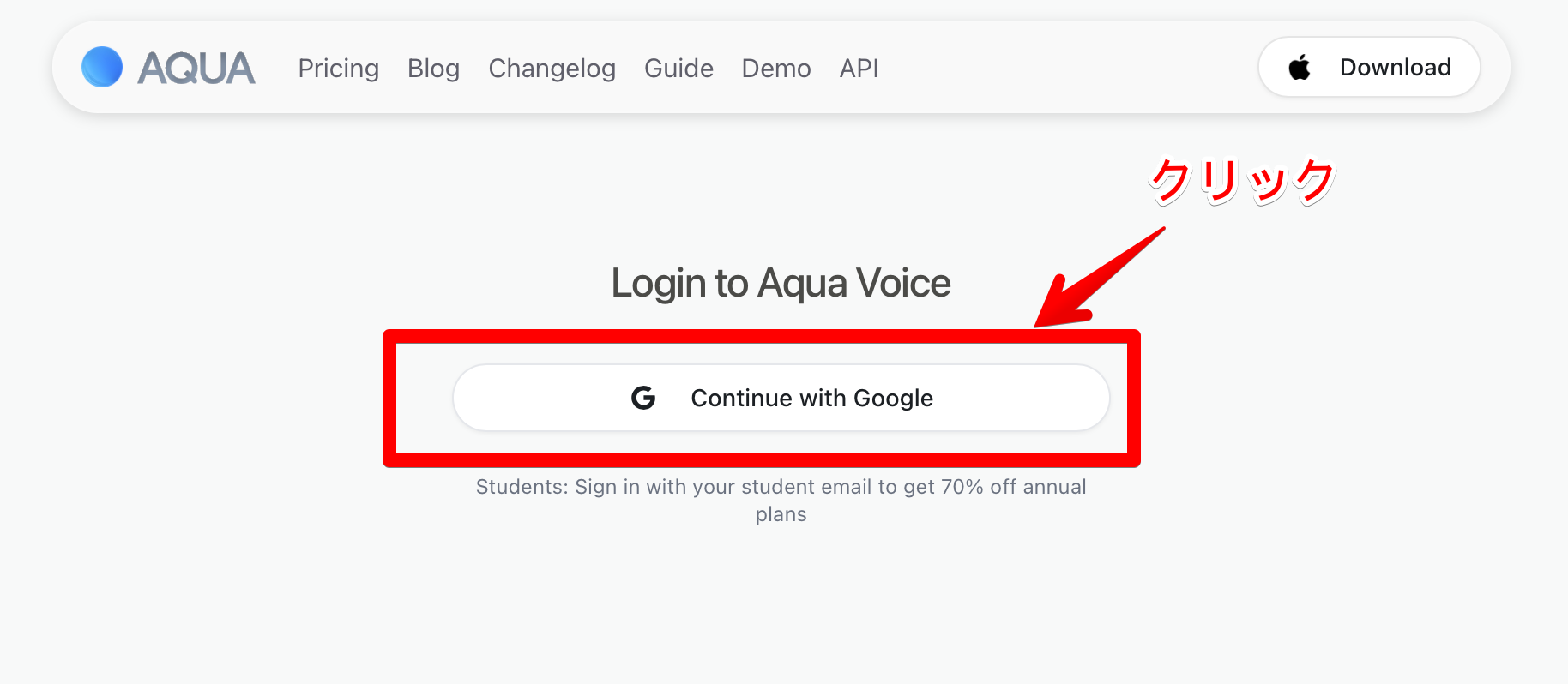Click the Google G icon
Image resolution: width=1568 pixels, height=684 pixels.
[643, 398]
